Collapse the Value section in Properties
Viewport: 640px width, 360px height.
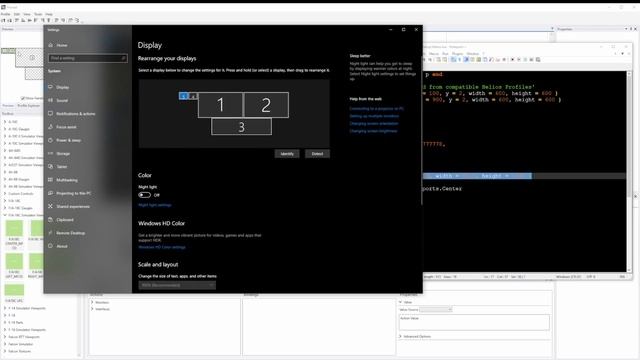[400, 302]
